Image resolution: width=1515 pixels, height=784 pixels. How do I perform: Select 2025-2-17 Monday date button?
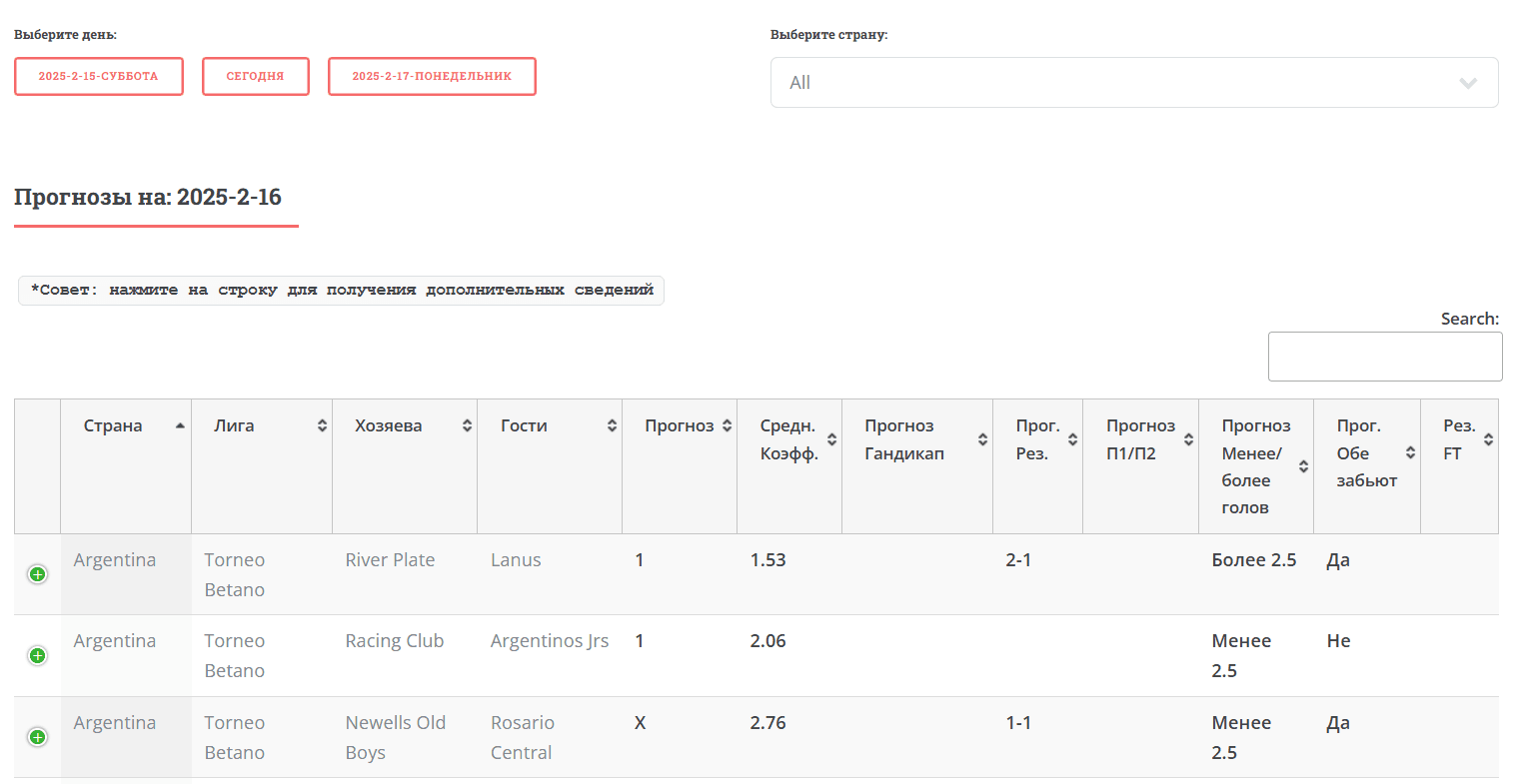[432, 76]
